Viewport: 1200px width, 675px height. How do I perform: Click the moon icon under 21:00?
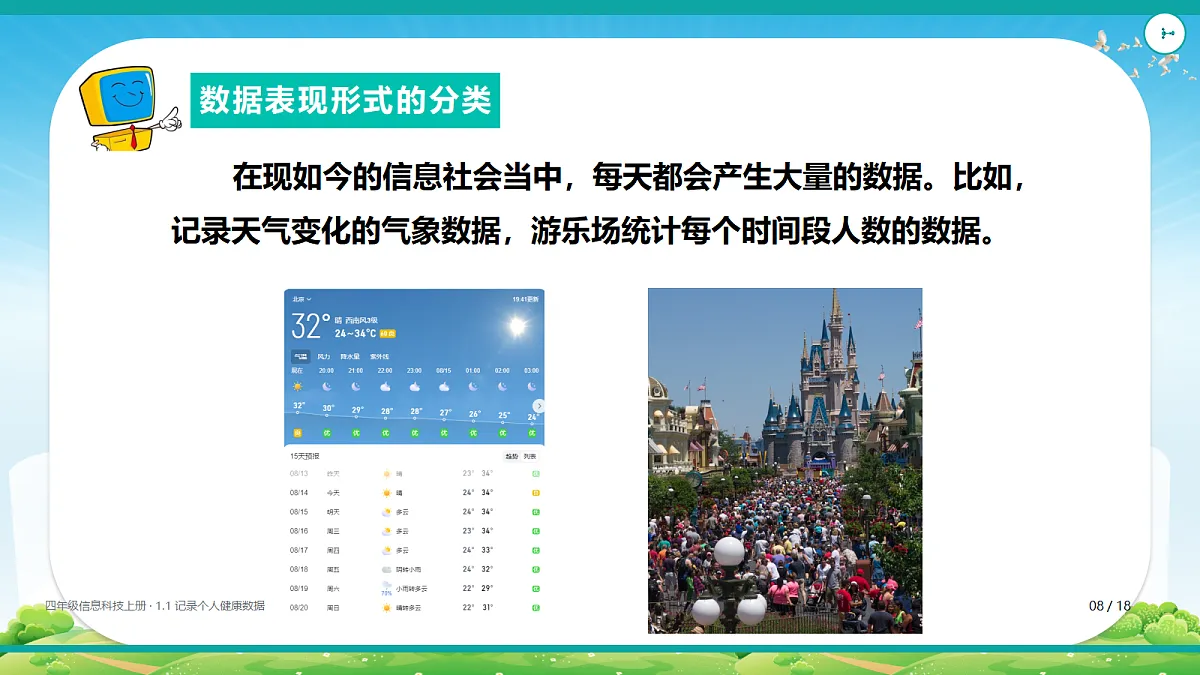tap(356, 386)
